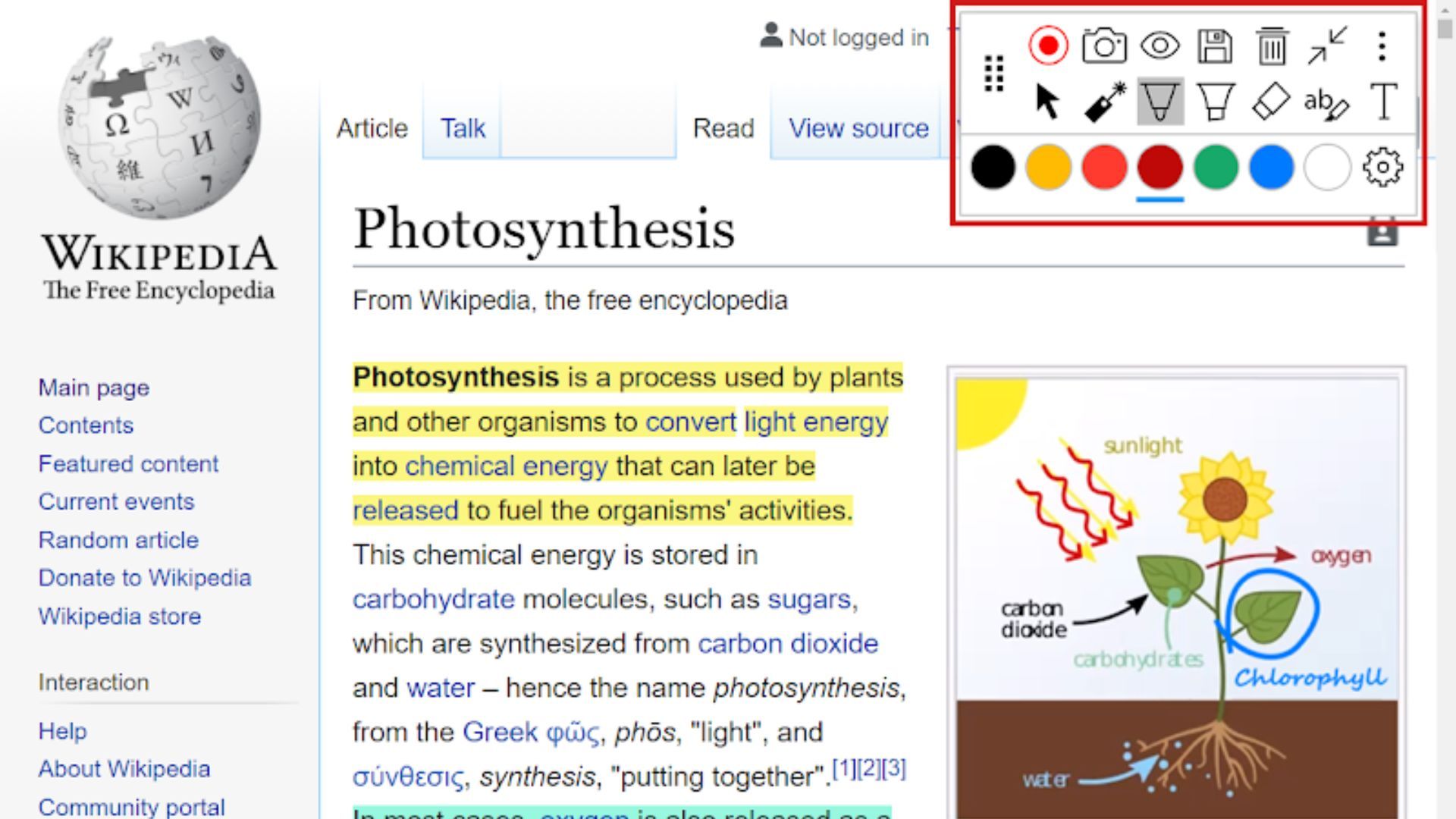1456x819 pixels.
Task: Toggle the eye/visibility icon
Action: pos(1159,46)
